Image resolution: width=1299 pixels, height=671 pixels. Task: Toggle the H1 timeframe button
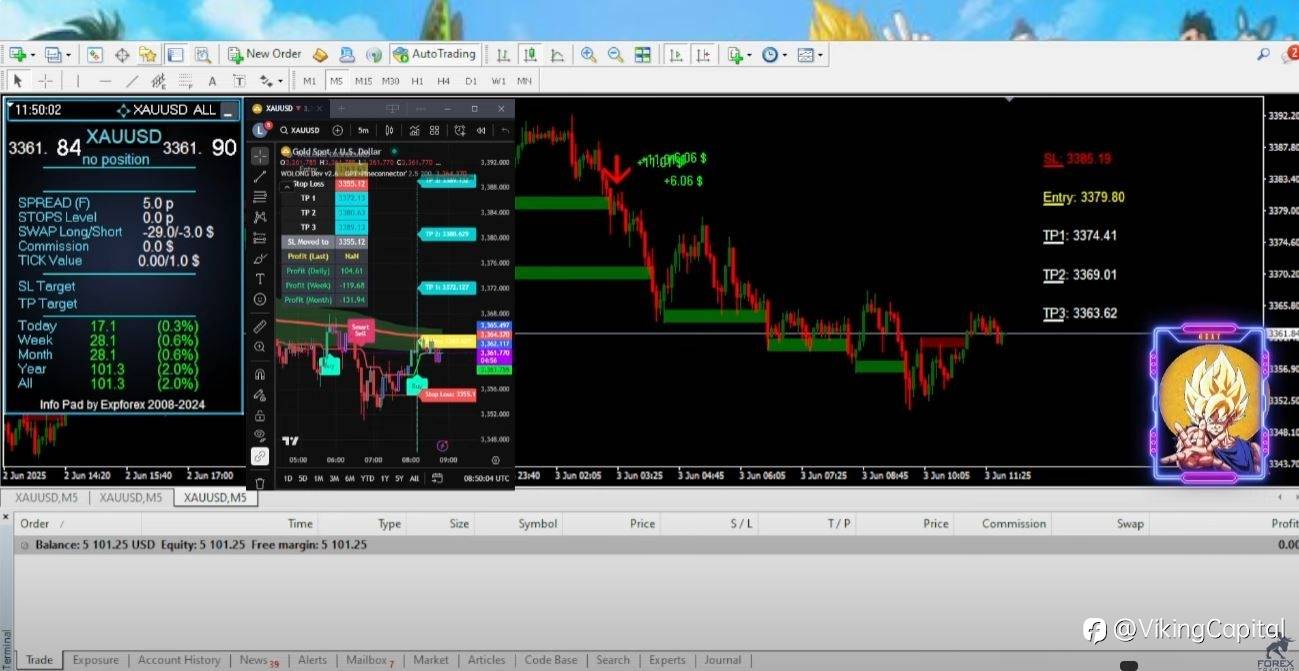tap(417, 81)
